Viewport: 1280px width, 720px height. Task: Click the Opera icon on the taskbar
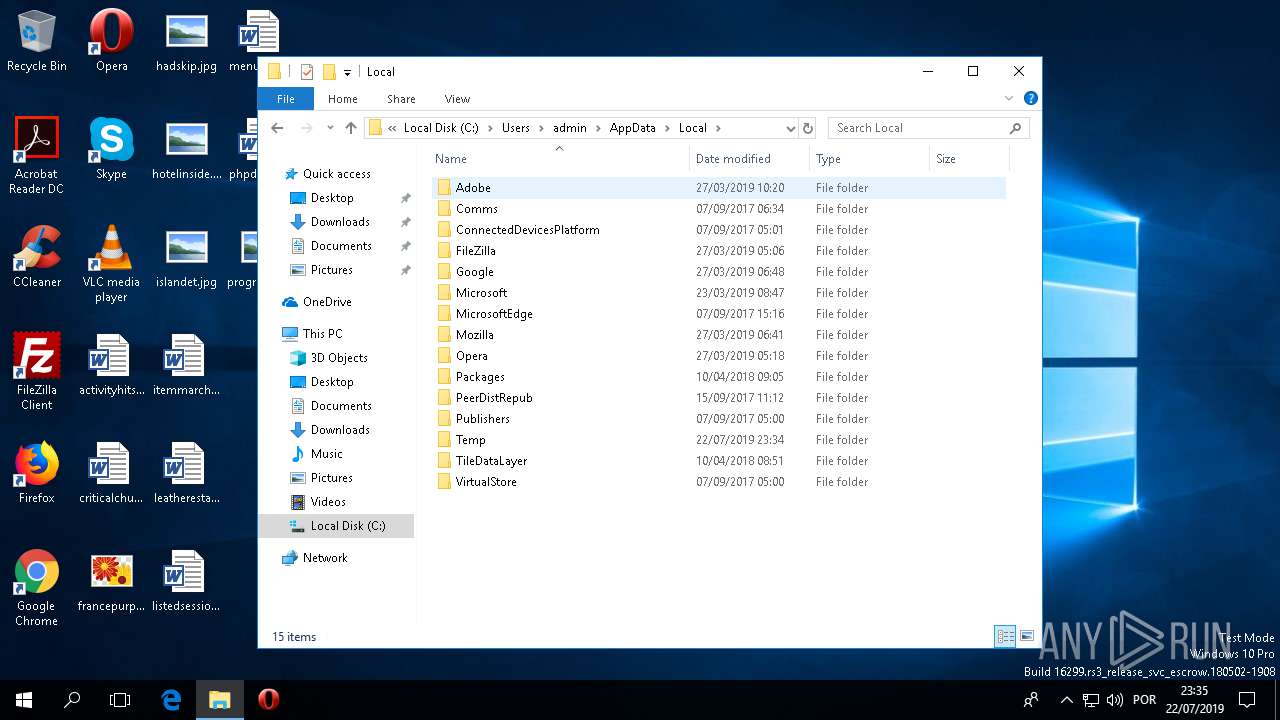(x=268, y=700)
